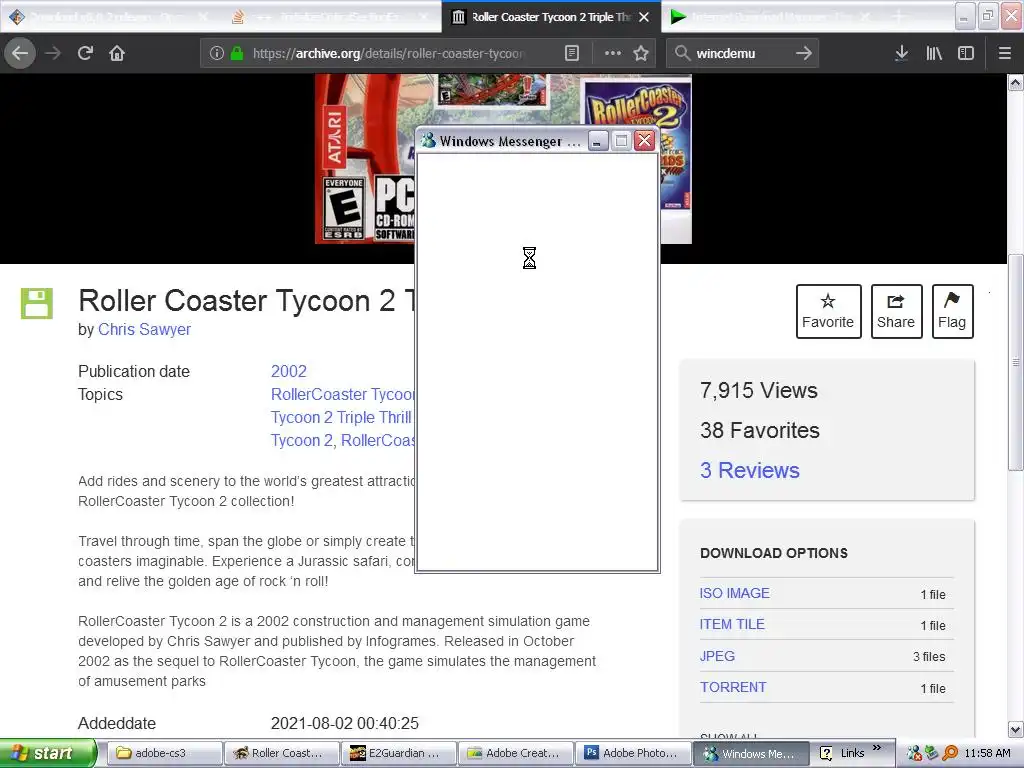
Task: Click the forward navigation arrow
Action: (53, 54)
